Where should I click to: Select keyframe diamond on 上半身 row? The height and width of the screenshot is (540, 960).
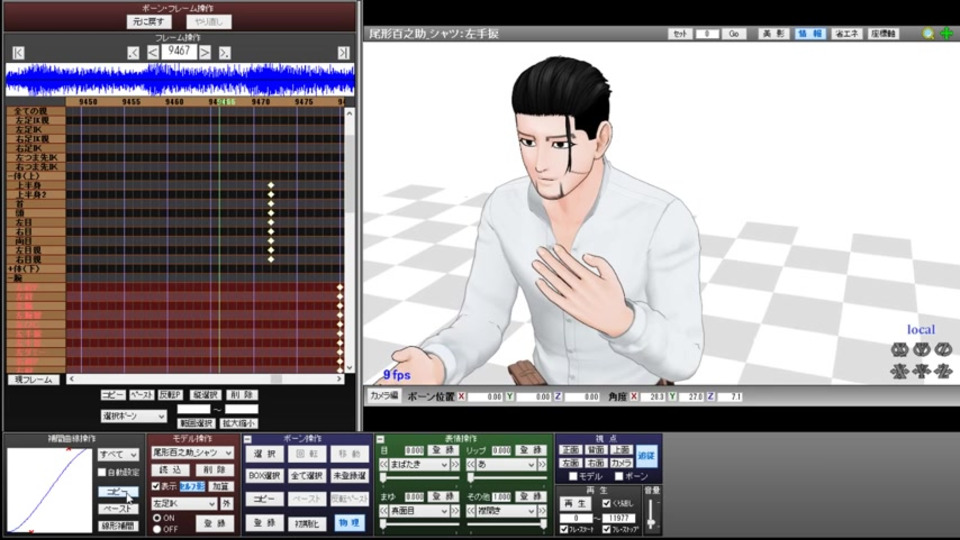point(271,185)
